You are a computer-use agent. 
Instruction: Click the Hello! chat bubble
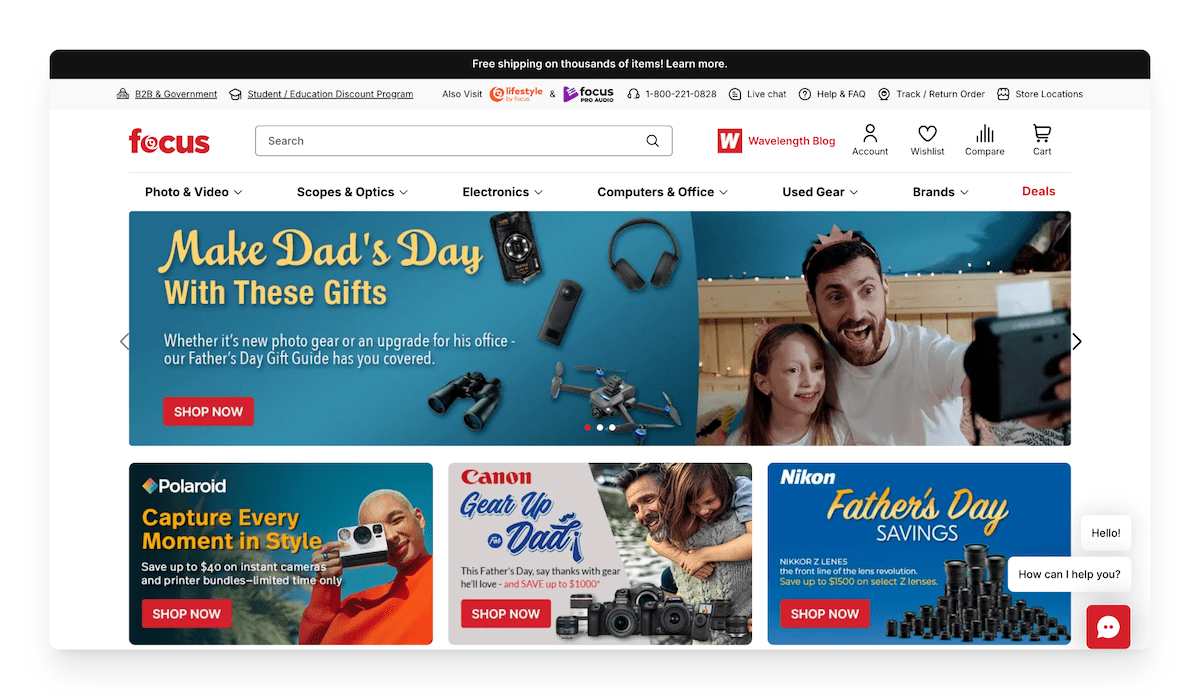click(1106, 533)
